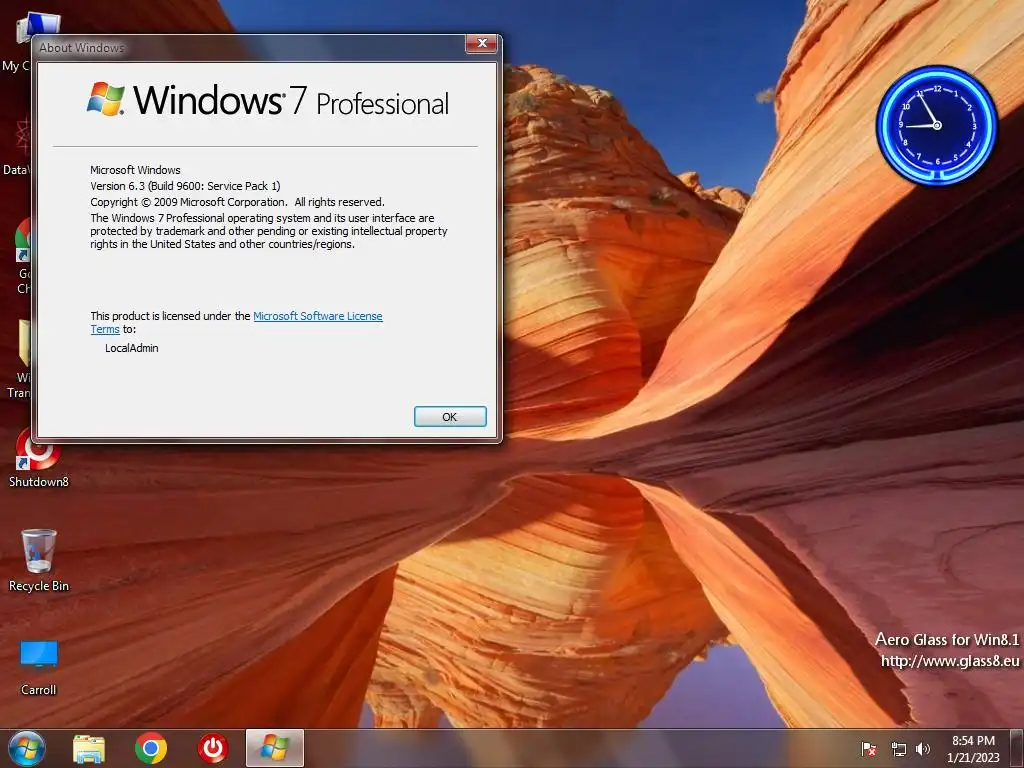Click the Action Center flag tray icon
The image size is (1024, 768).
[x=869, y=749]
